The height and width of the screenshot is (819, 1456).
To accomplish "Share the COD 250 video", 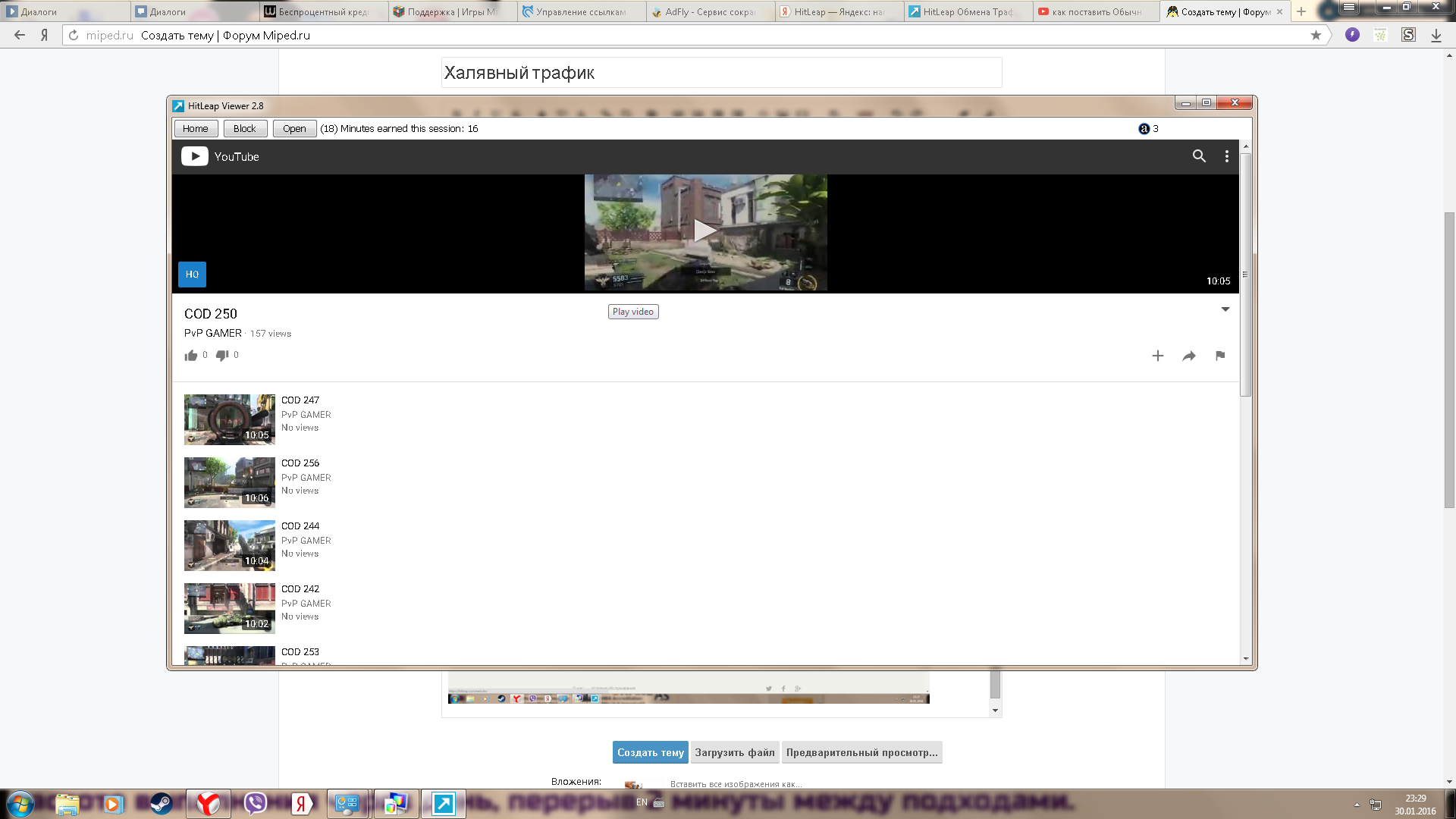I will point(1189,356).
